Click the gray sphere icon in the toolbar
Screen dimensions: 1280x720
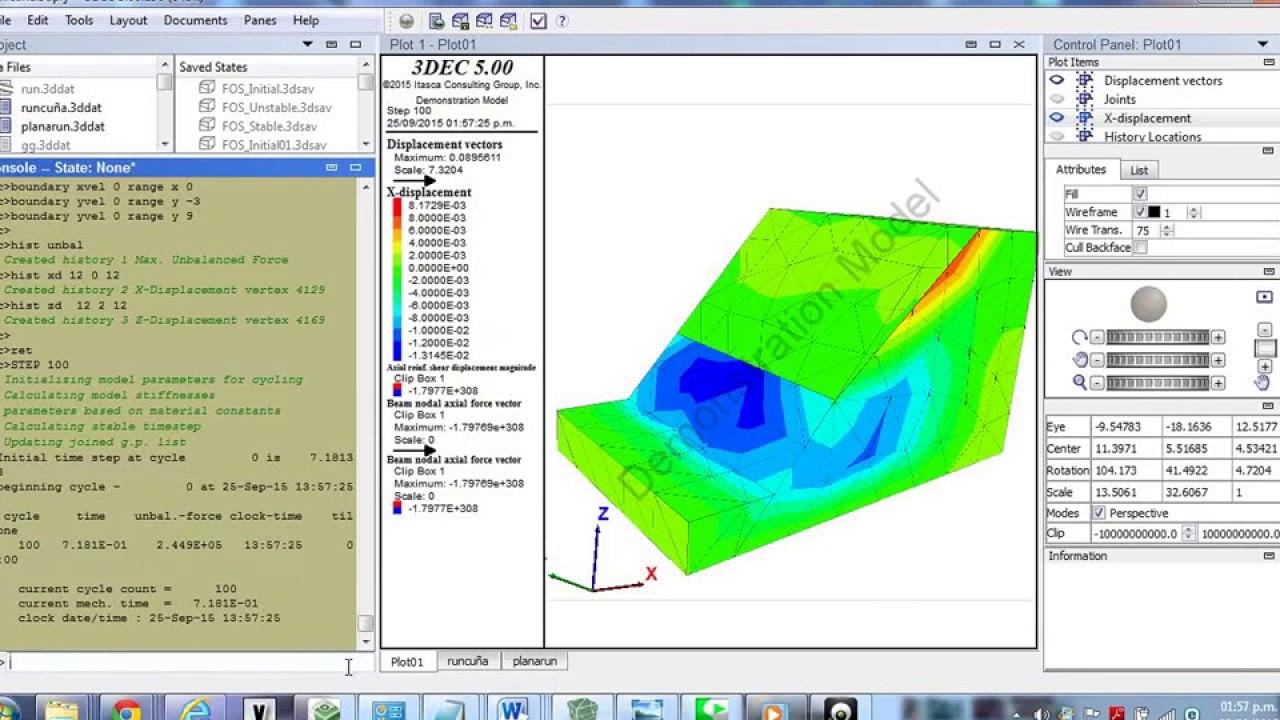(406, 21)
